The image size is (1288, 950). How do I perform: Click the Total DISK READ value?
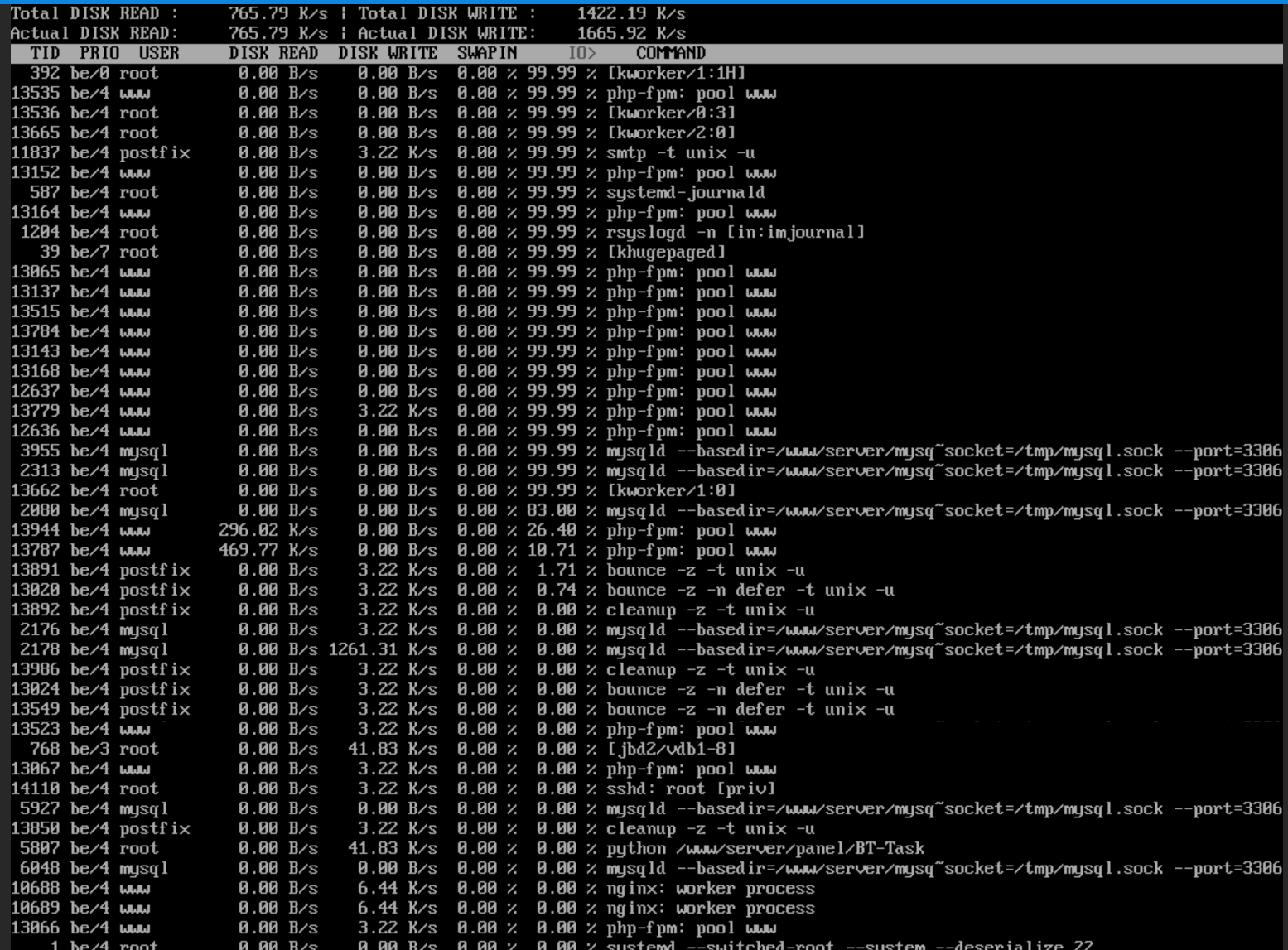[x=278, y=13]
